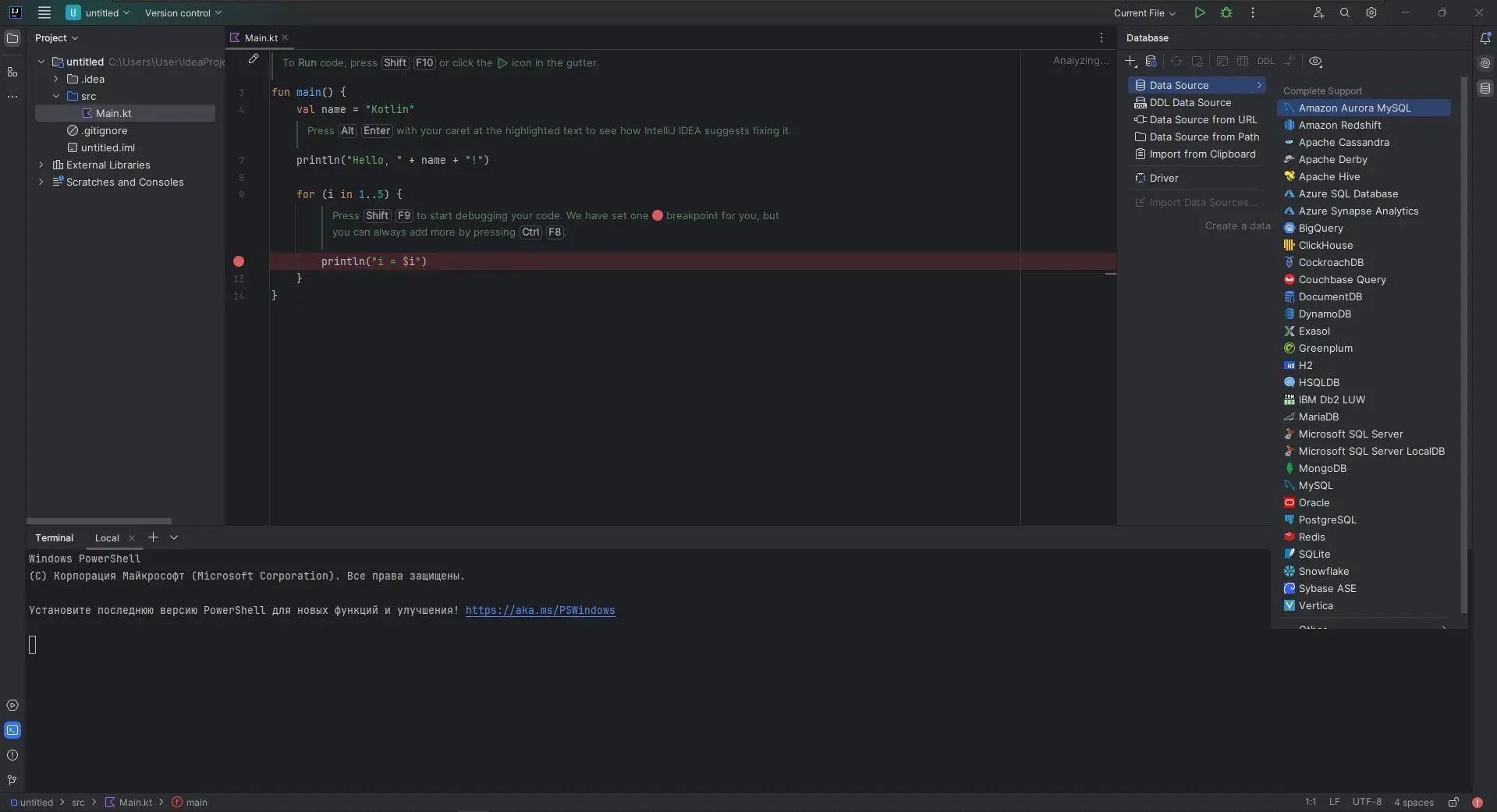The width and height of the screenshot is (1497, 812).
Task: Open the IDE settings gear icon
Action: coord(1371,12)
